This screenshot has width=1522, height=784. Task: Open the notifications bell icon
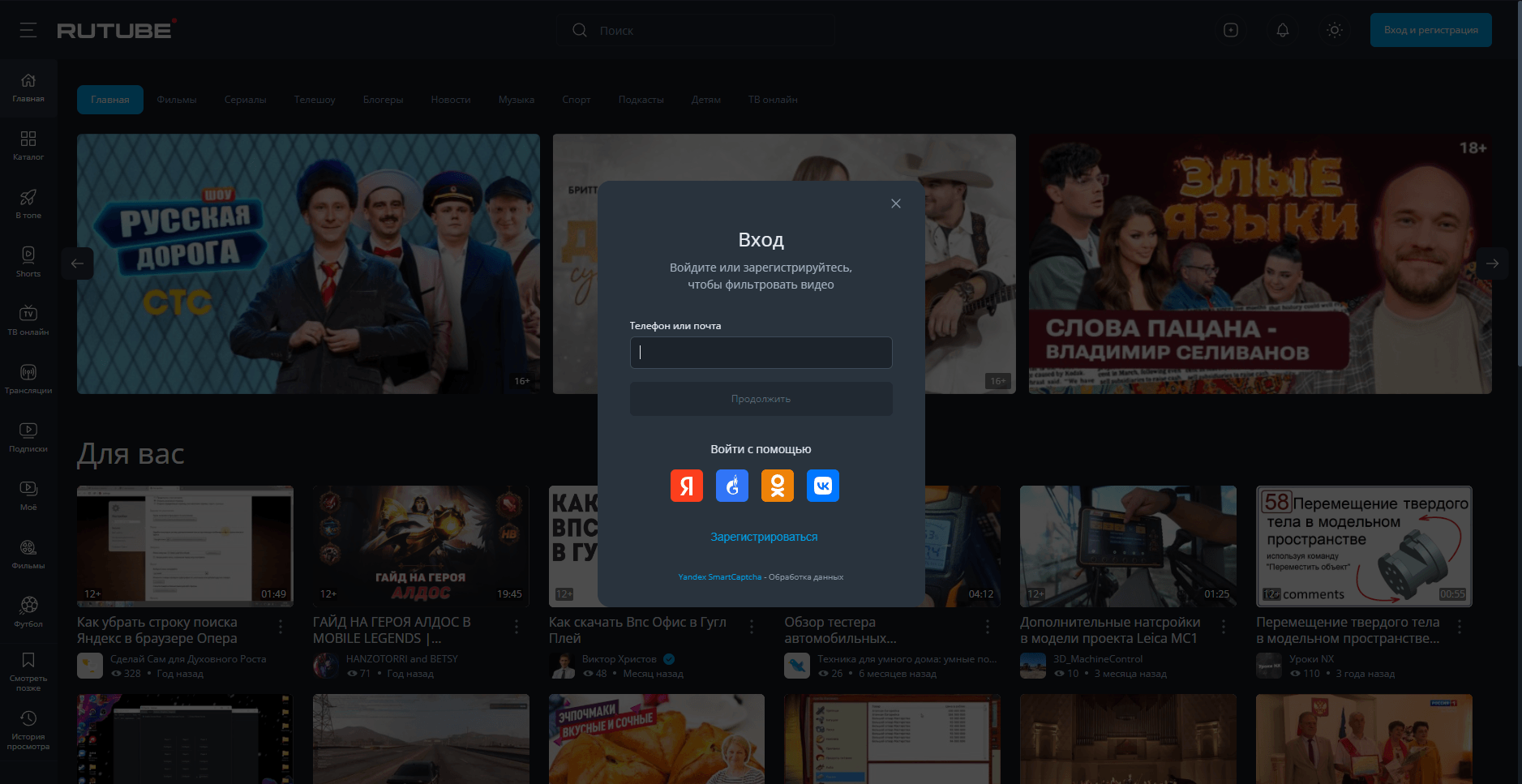pyautogui.click(x=1283, y=30)
